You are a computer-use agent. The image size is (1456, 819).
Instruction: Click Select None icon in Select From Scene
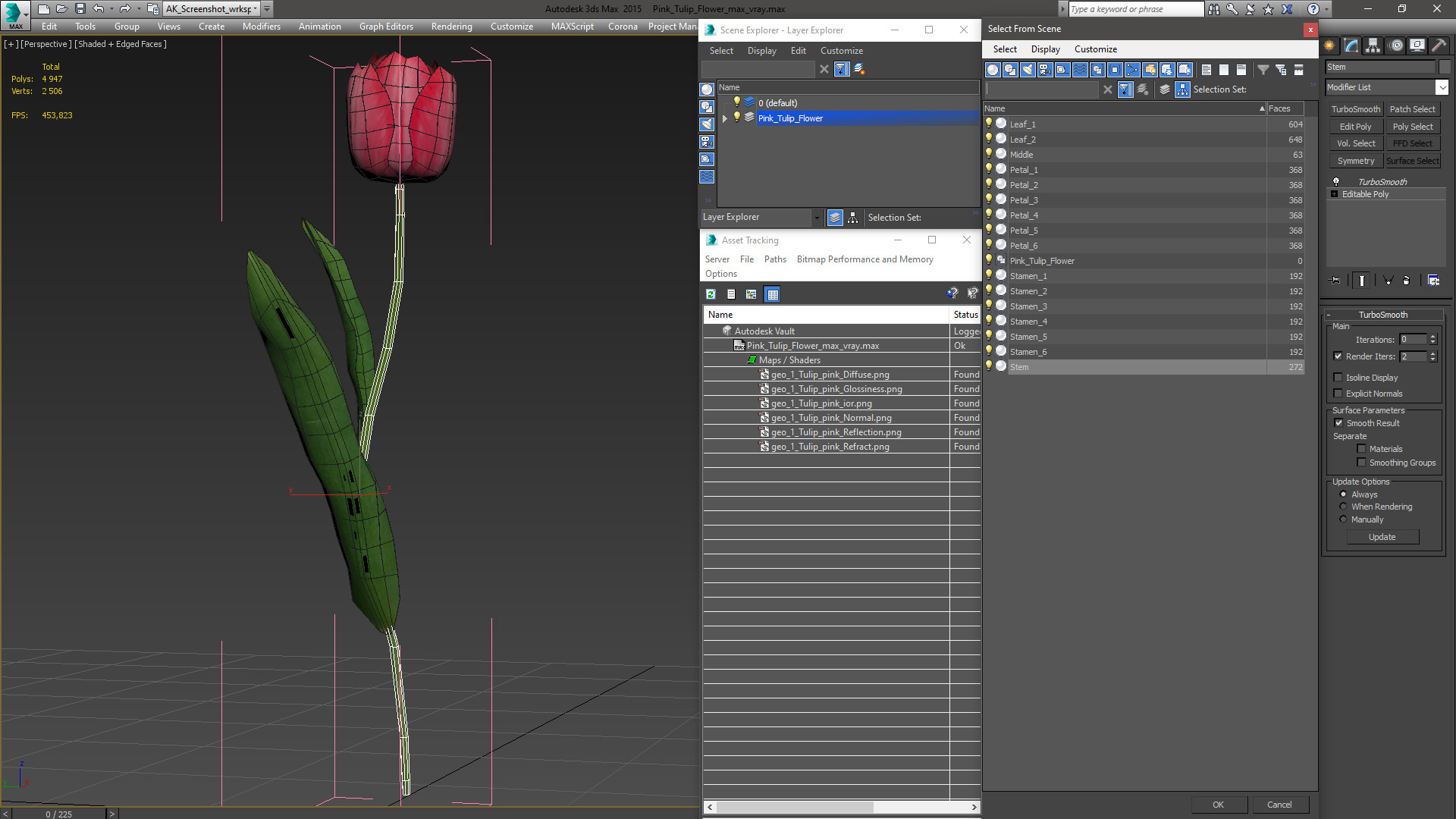[x=1224, y=70]
